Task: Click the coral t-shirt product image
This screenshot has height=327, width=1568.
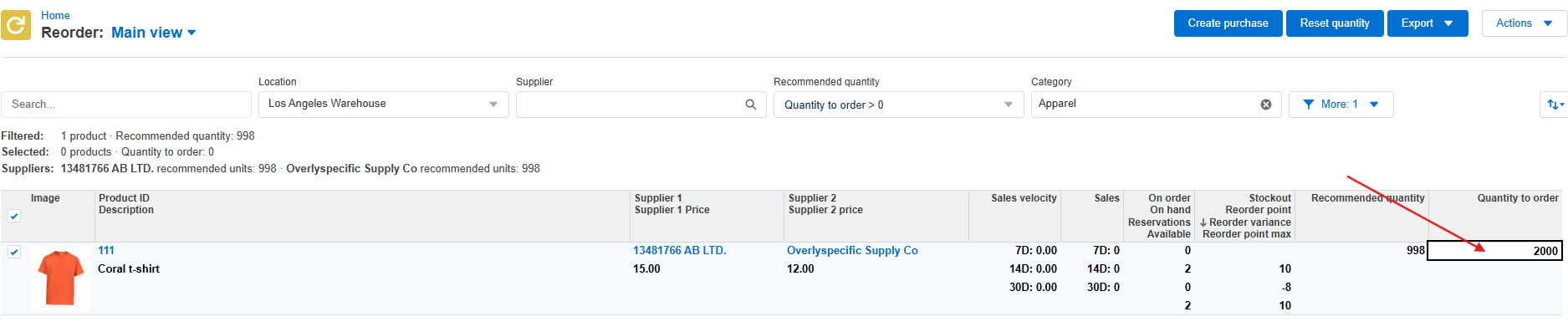Action: point(61,278)
